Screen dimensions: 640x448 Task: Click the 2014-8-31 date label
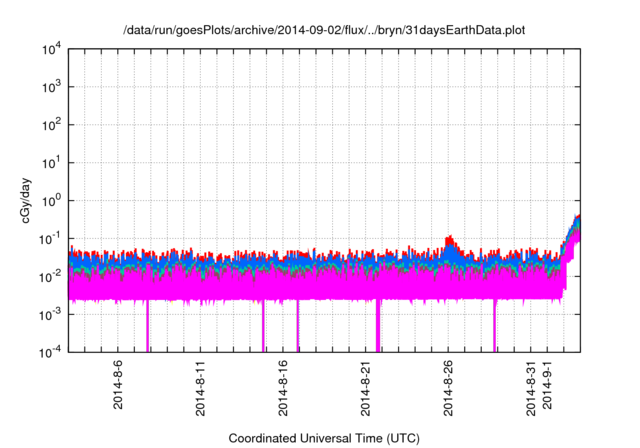pyautogui.click(x=531, y=388)
